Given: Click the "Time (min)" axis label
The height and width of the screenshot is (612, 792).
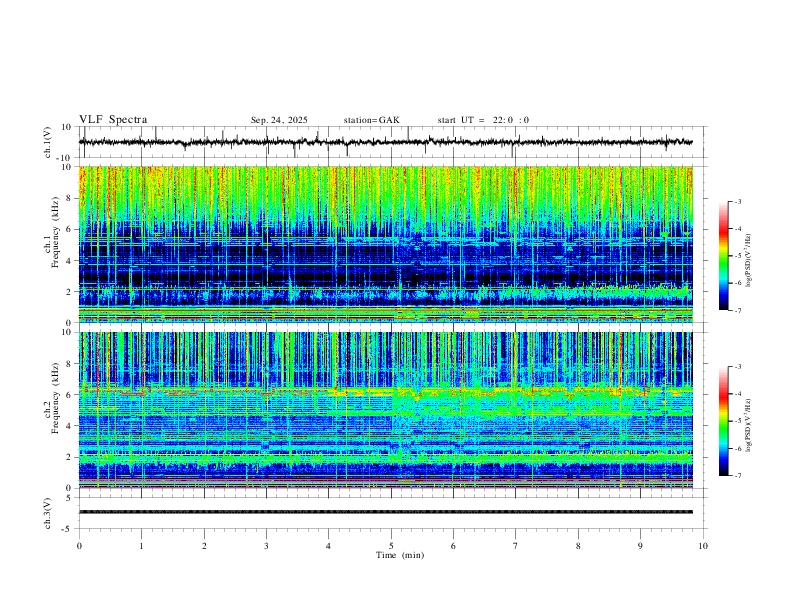Looking at the screenshot, I should pos(400,555).
